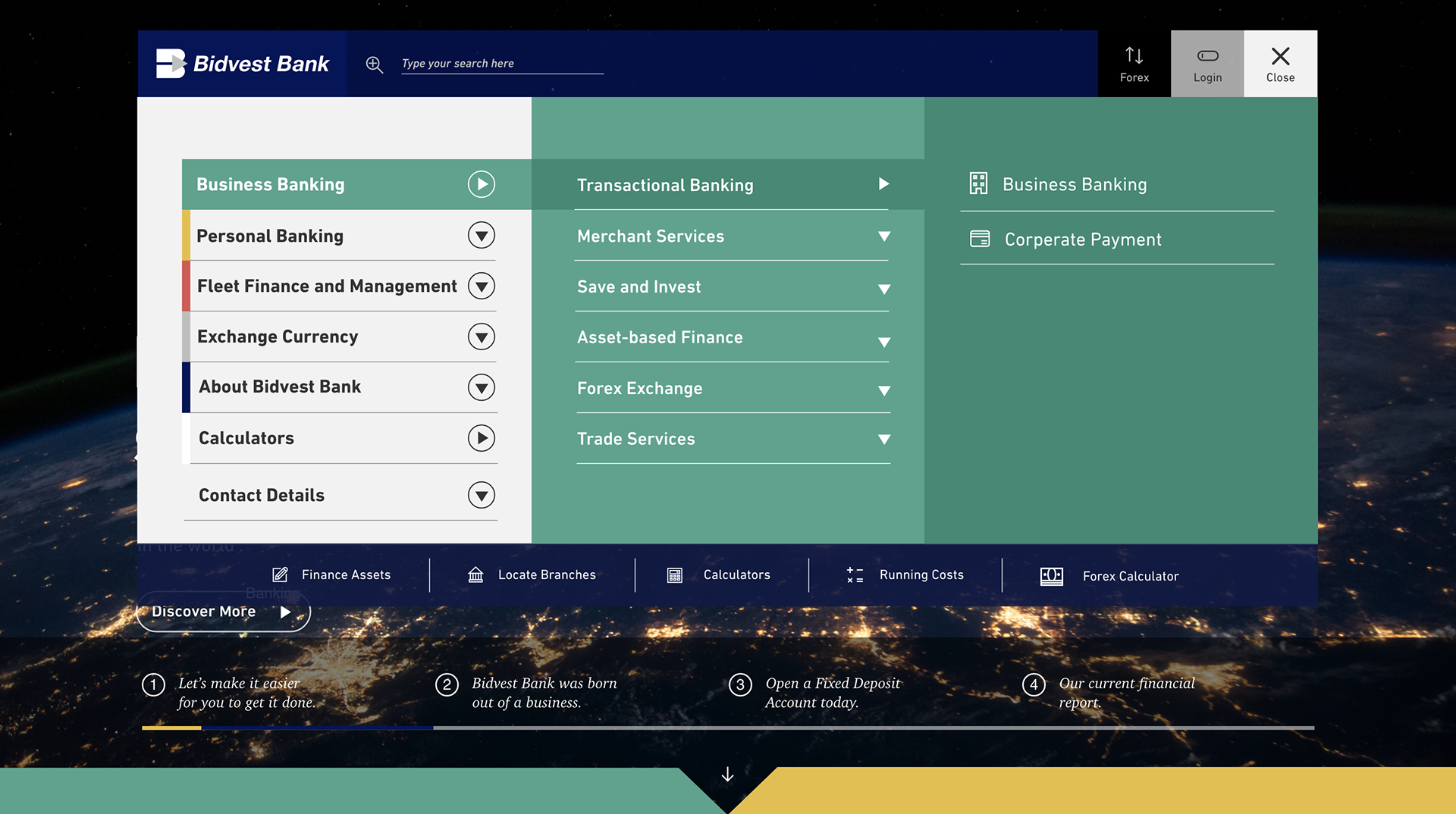
Task: Click the arrow next to Transactional Banking
Action: (x=883, y=184)
